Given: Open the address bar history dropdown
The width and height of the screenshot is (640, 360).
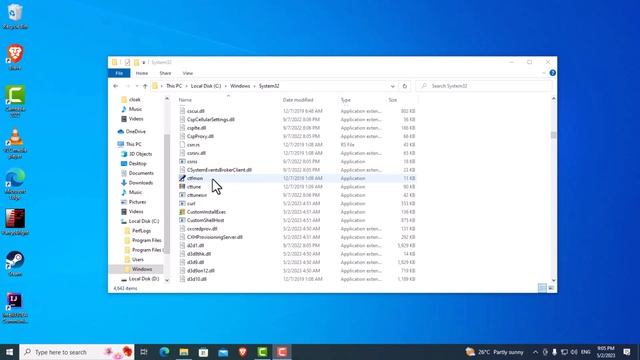Looking at the screenshot, I should [x=392, y=86].
